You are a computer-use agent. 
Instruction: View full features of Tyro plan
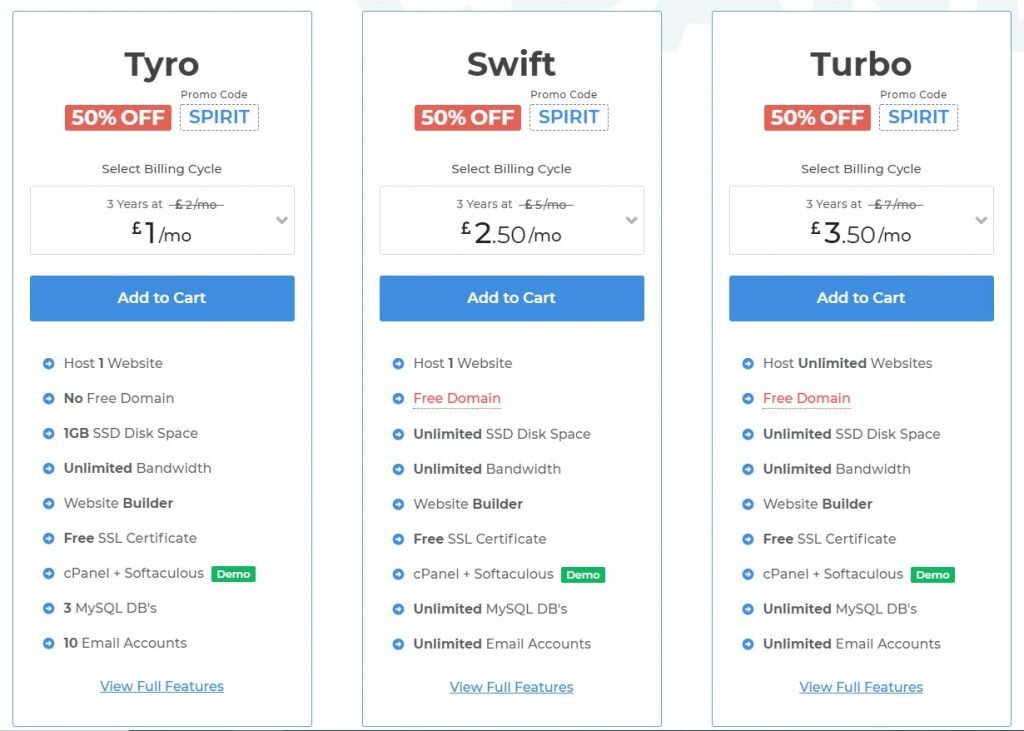(162, 687)
